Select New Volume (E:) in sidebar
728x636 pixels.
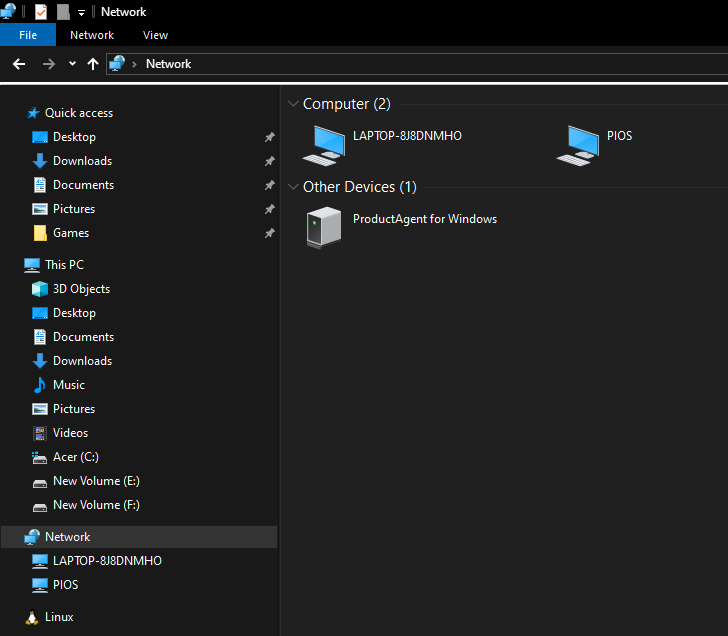[x=96, y=481]
